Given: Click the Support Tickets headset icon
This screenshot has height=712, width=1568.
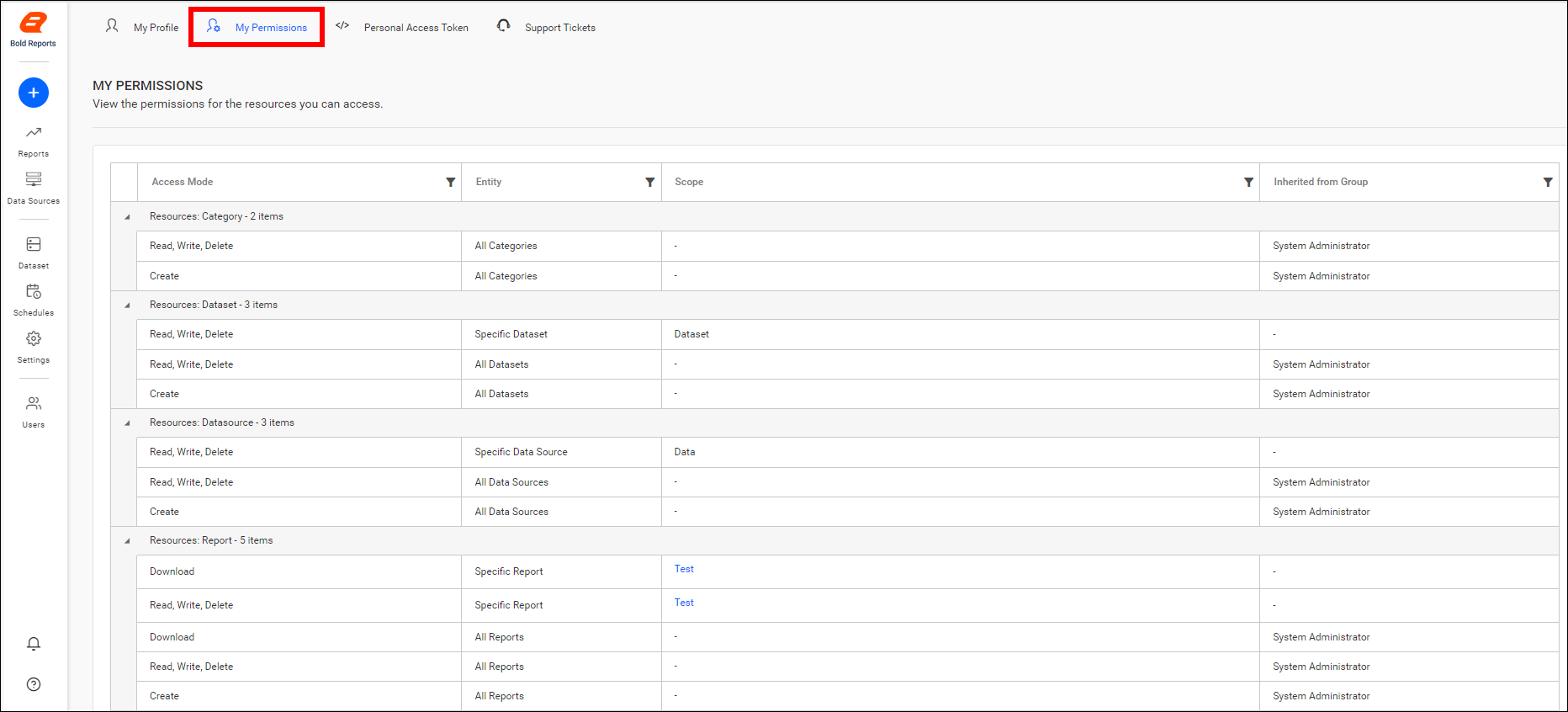Looking at the screenshot, I should [503, 26].
